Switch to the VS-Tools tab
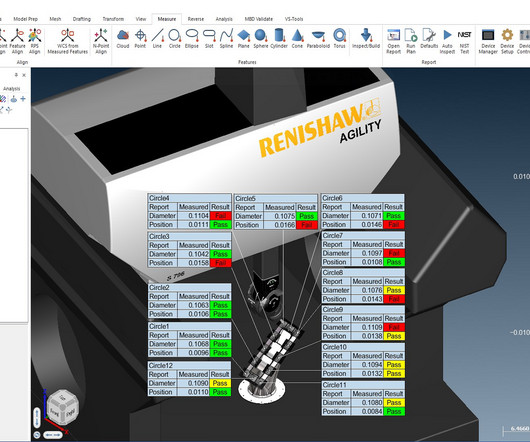The image size is (530, 442). (294, 19)
